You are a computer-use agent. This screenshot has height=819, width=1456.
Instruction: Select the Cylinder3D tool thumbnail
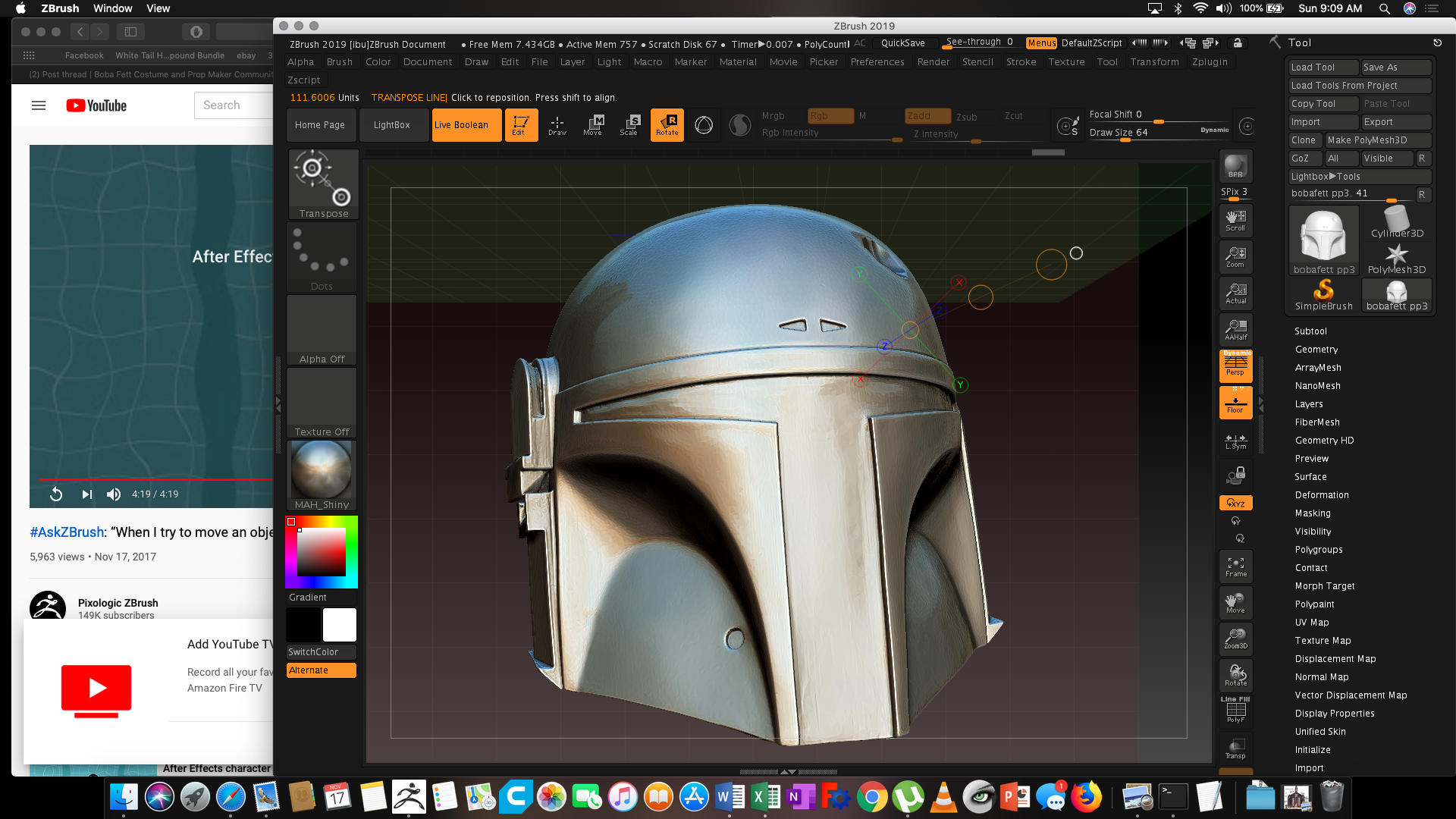1397,222
